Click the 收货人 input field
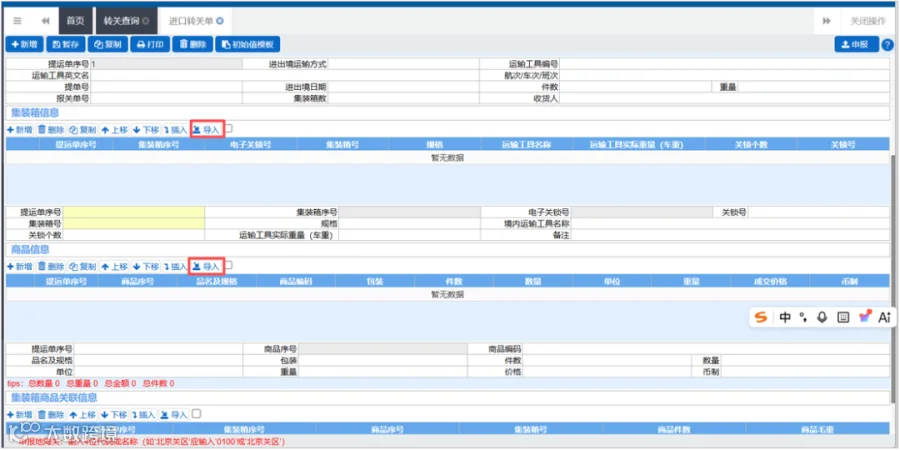The width and height of the screenshot is (900, 450). (x=725, y=99)
